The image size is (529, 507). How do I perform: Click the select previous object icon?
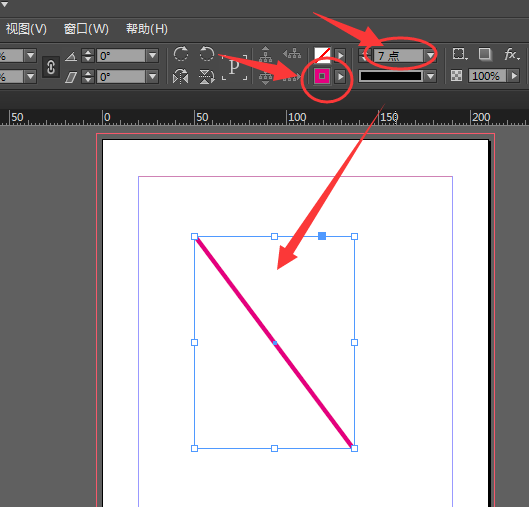tap(292, 53)
